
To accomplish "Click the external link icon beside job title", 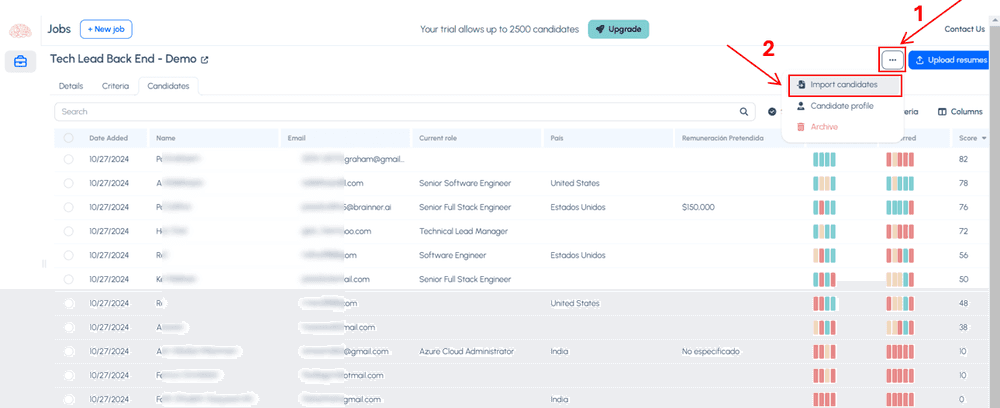I will (x=205, y=60).
